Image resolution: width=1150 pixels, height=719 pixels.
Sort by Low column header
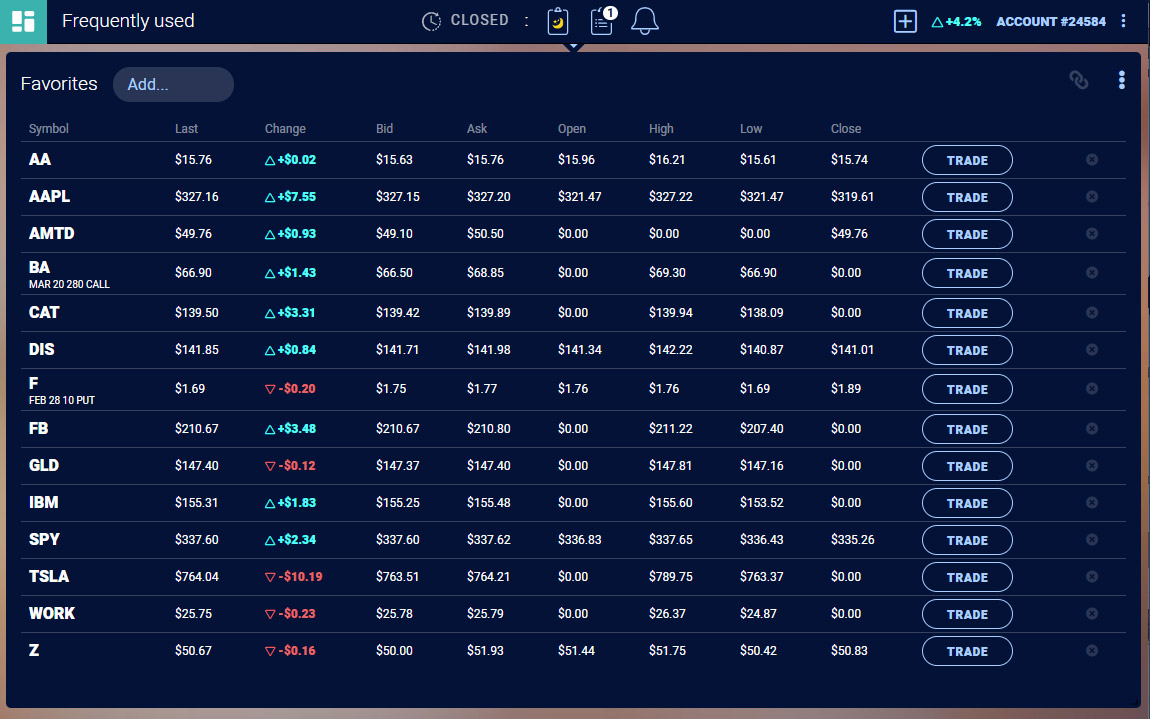(x=751, y=128)
